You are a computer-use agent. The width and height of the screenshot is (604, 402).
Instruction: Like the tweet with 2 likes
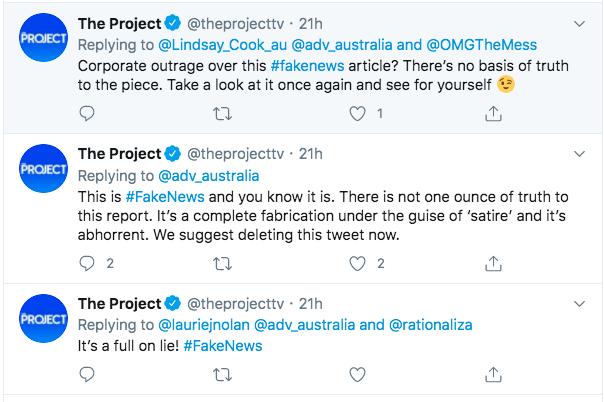(x=357, y=264)
